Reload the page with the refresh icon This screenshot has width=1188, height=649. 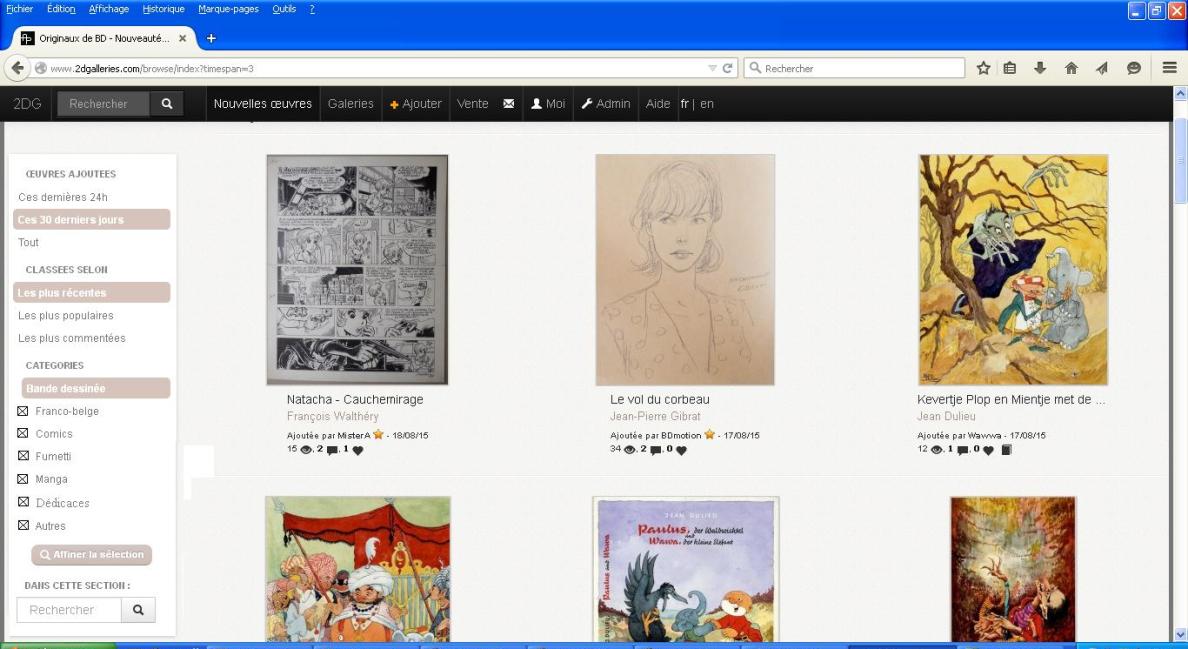(x=729, y=68)
